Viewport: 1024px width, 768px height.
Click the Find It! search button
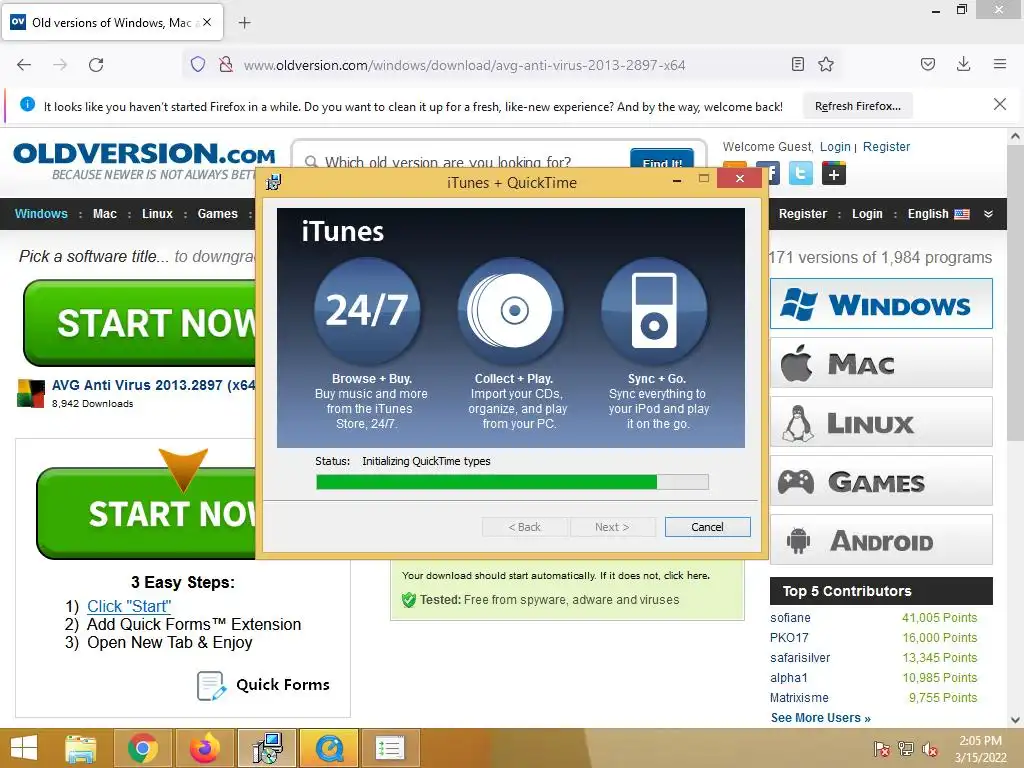(x=662, y=159)
